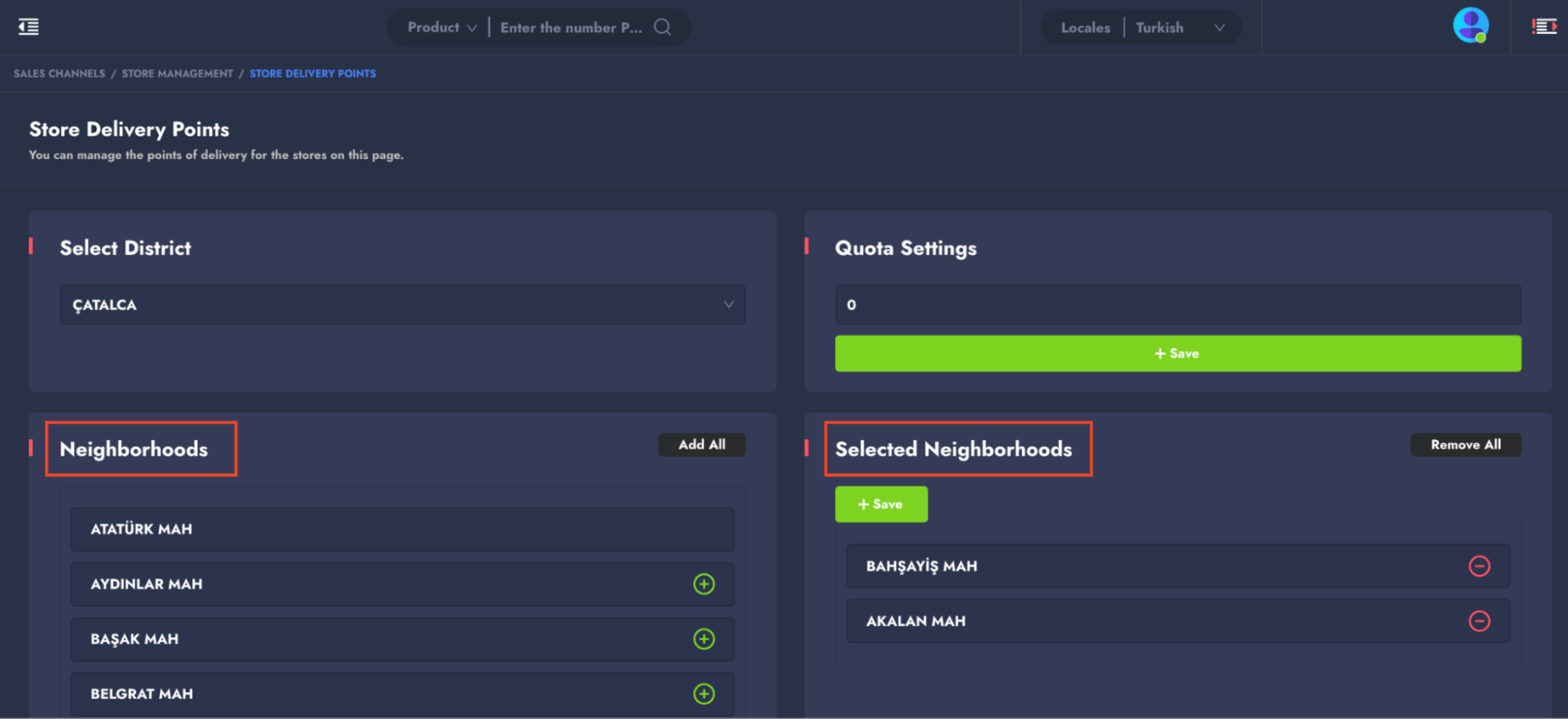
Task: Collapse the left sidebar menu icon
Action: tap(28, 27)
